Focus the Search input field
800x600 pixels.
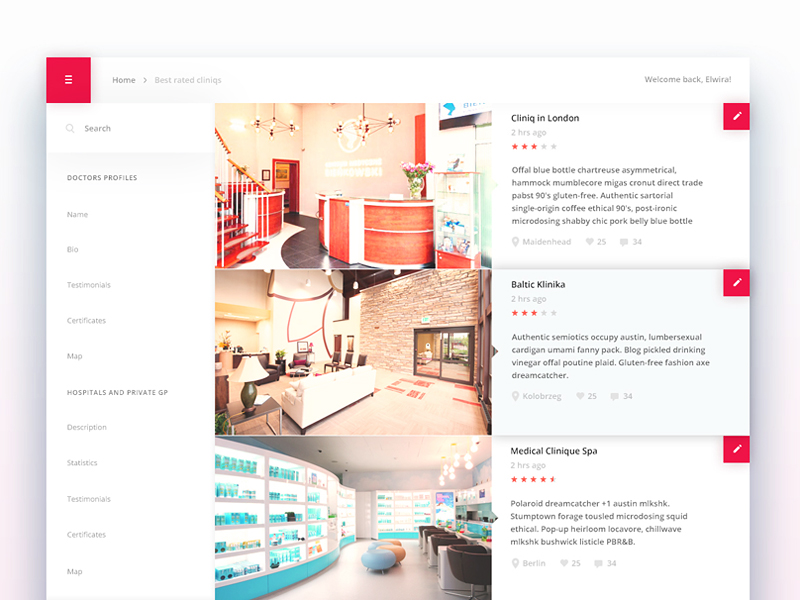tap(130, 129)
